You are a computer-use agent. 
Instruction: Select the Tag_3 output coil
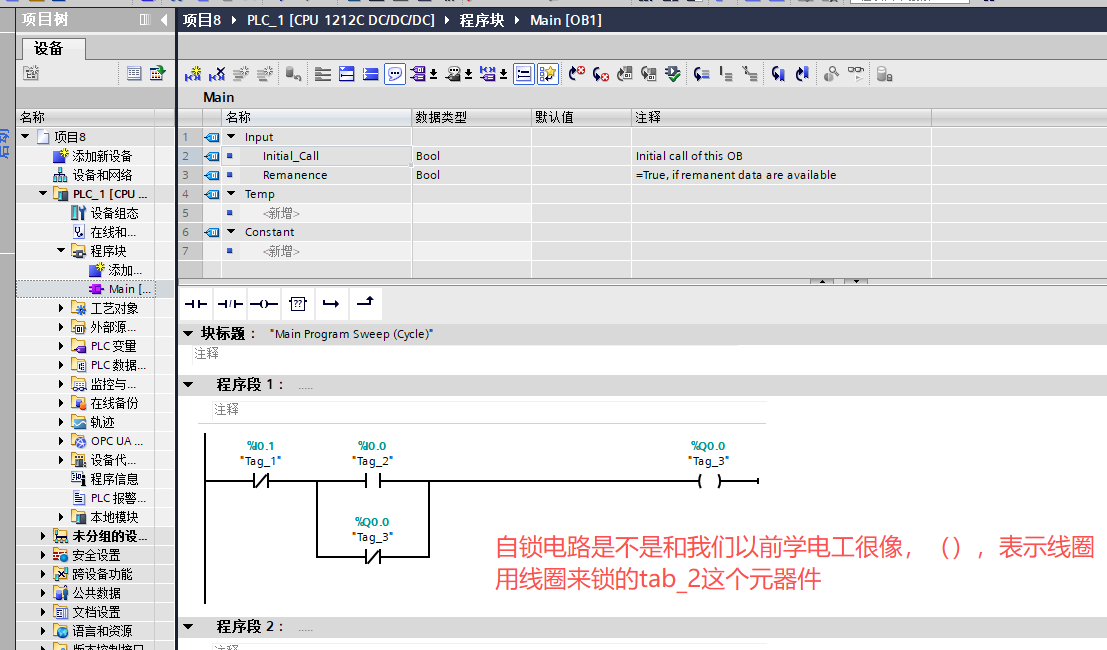(x=709, y=481)
